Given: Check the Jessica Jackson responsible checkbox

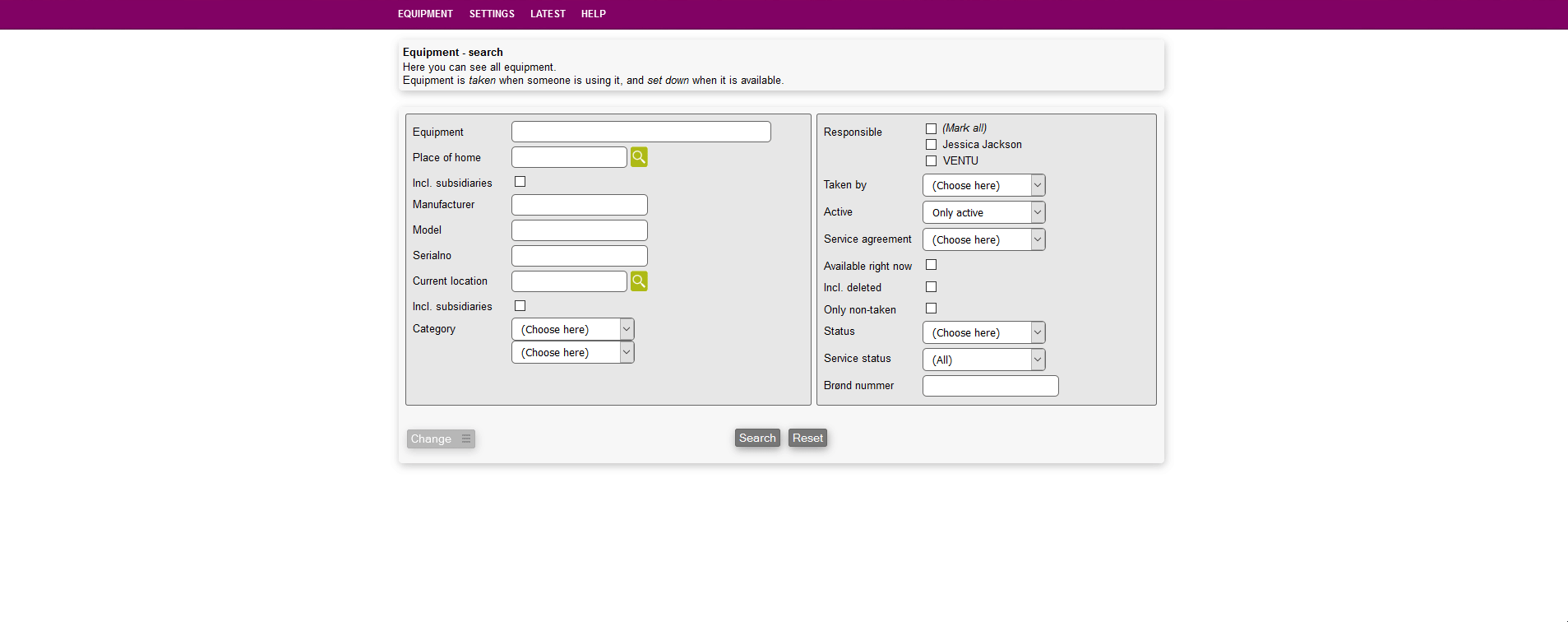Looking at the screenshot, I should point(931,145).
